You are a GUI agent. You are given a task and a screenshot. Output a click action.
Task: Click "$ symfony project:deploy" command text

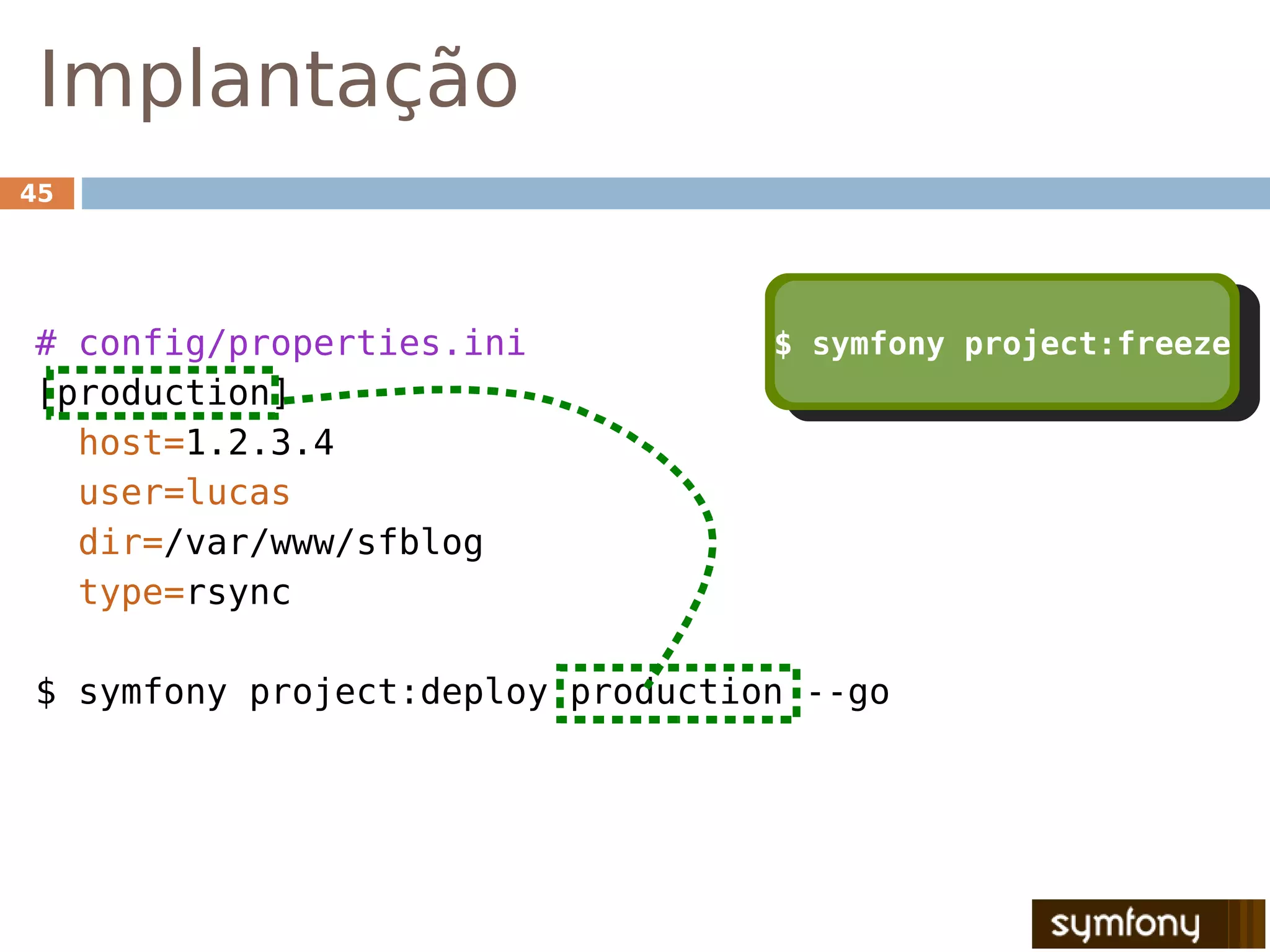coord(292,692)
